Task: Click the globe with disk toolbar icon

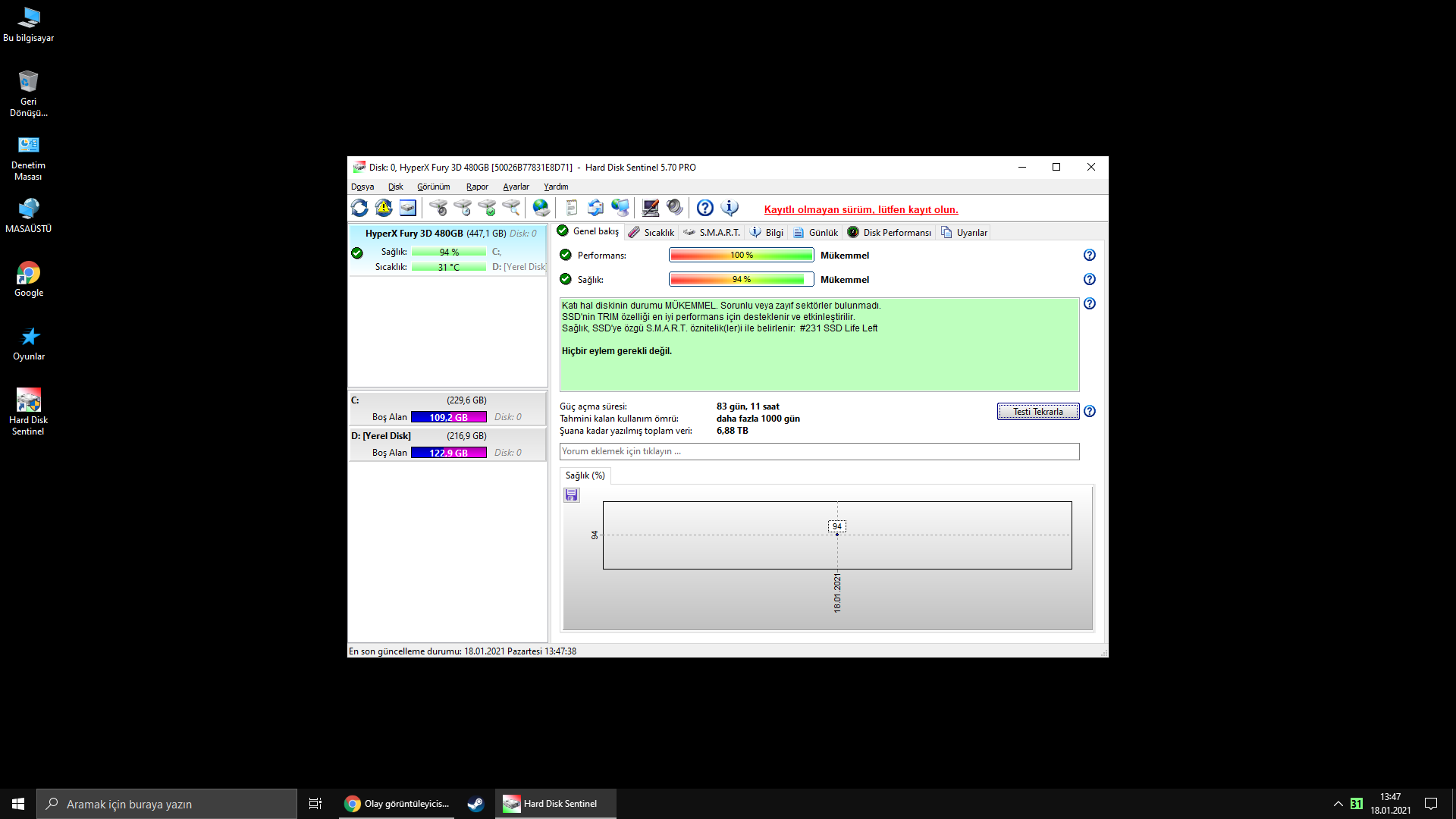Action: 541,208
